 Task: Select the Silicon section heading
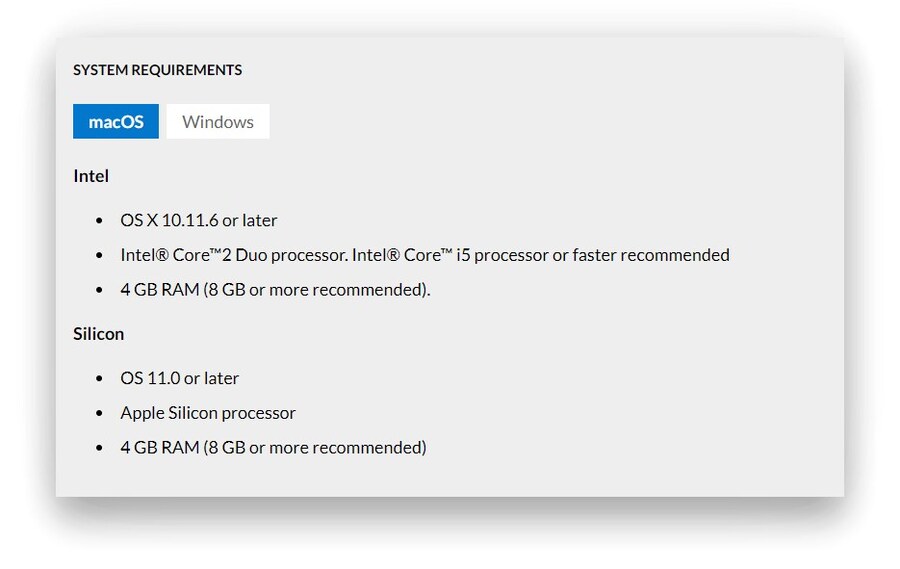point(98,334)
